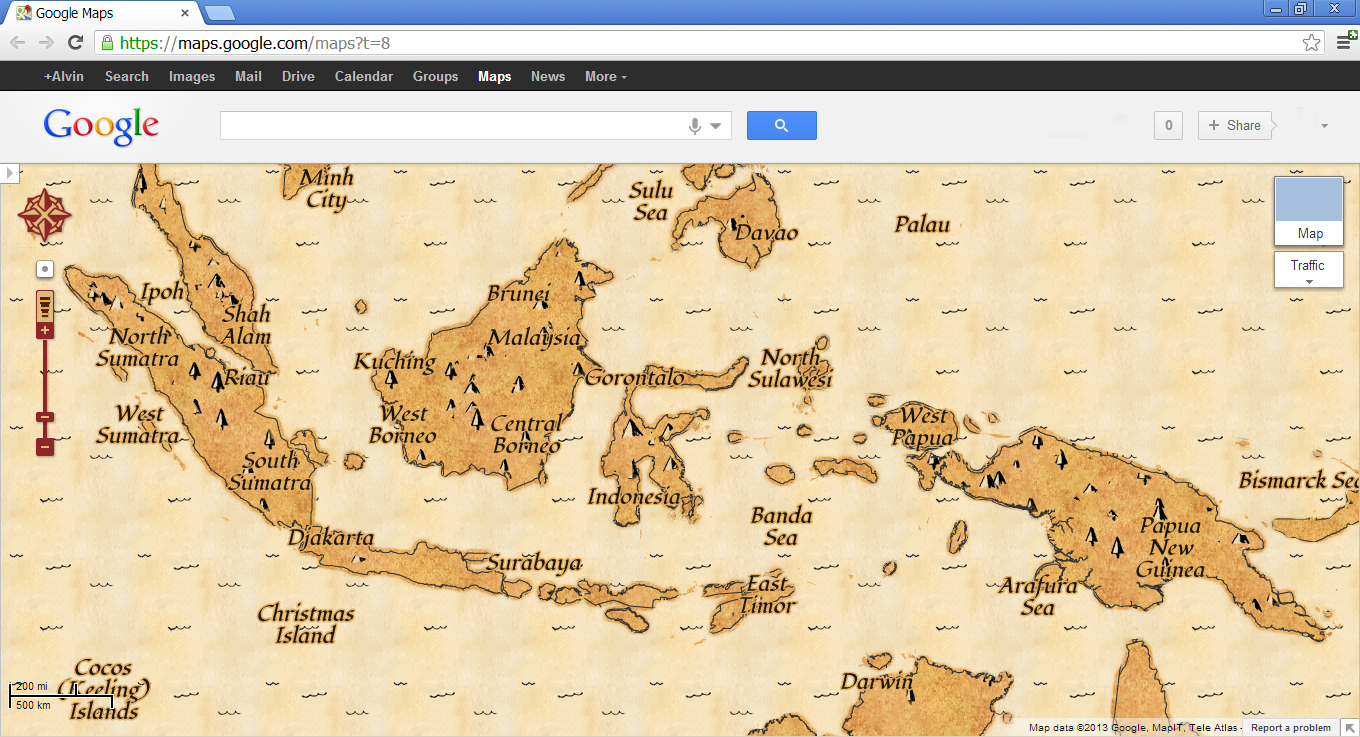Open the search box options dropdown arrow

pos(716,126)
